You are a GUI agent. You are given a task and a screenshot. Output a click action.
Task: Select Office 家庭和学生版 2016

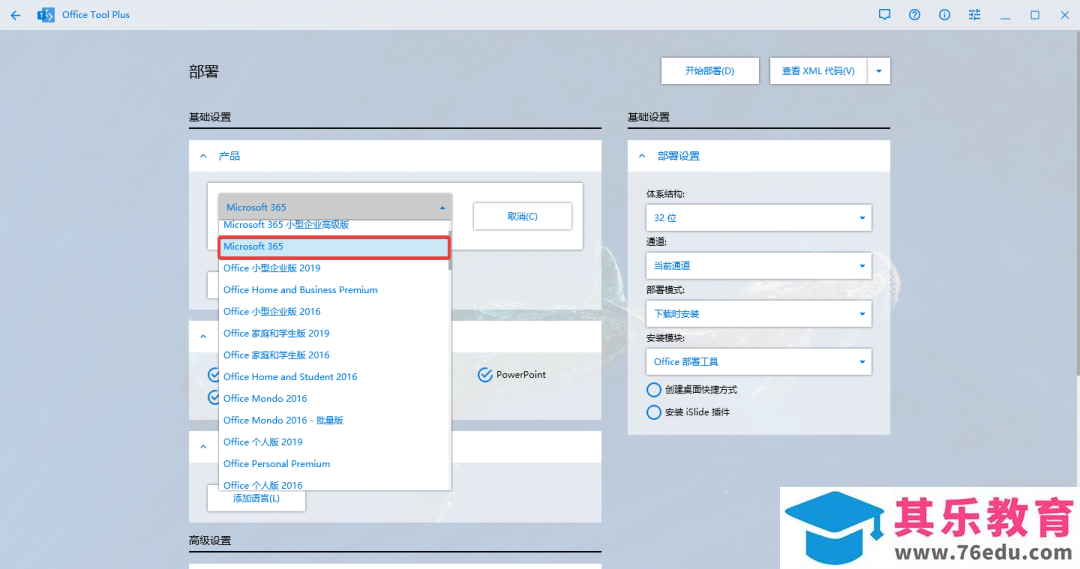[x=335, y=355]
